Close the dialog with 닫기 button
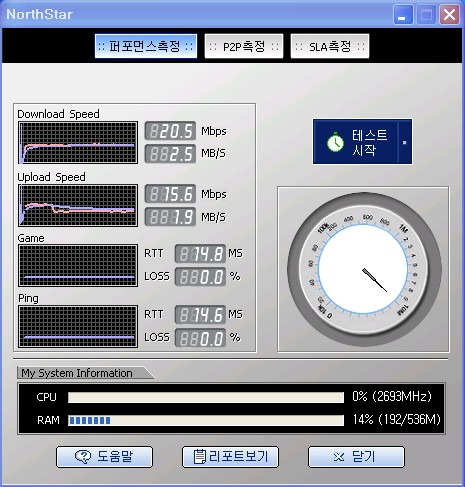 [356, 457]
